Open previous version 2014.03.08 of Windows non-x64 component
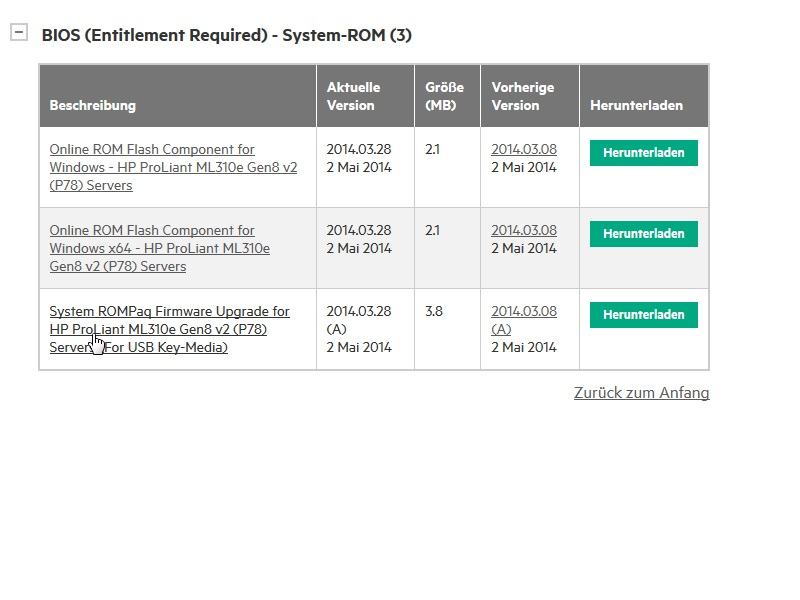This screenshot has width=800, height=600. [x=523, y=149]
